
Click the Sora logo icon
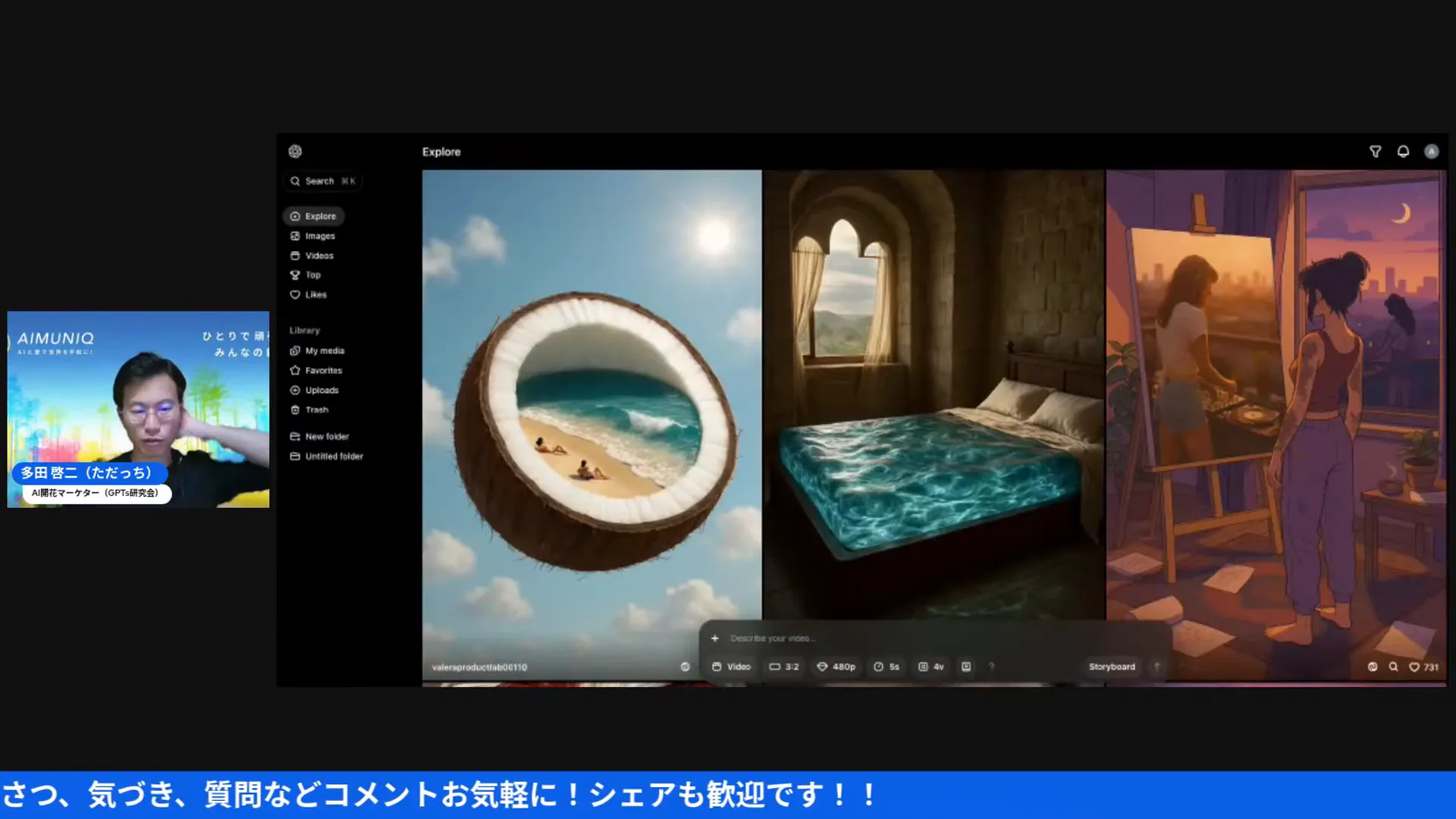click(295, 152)
